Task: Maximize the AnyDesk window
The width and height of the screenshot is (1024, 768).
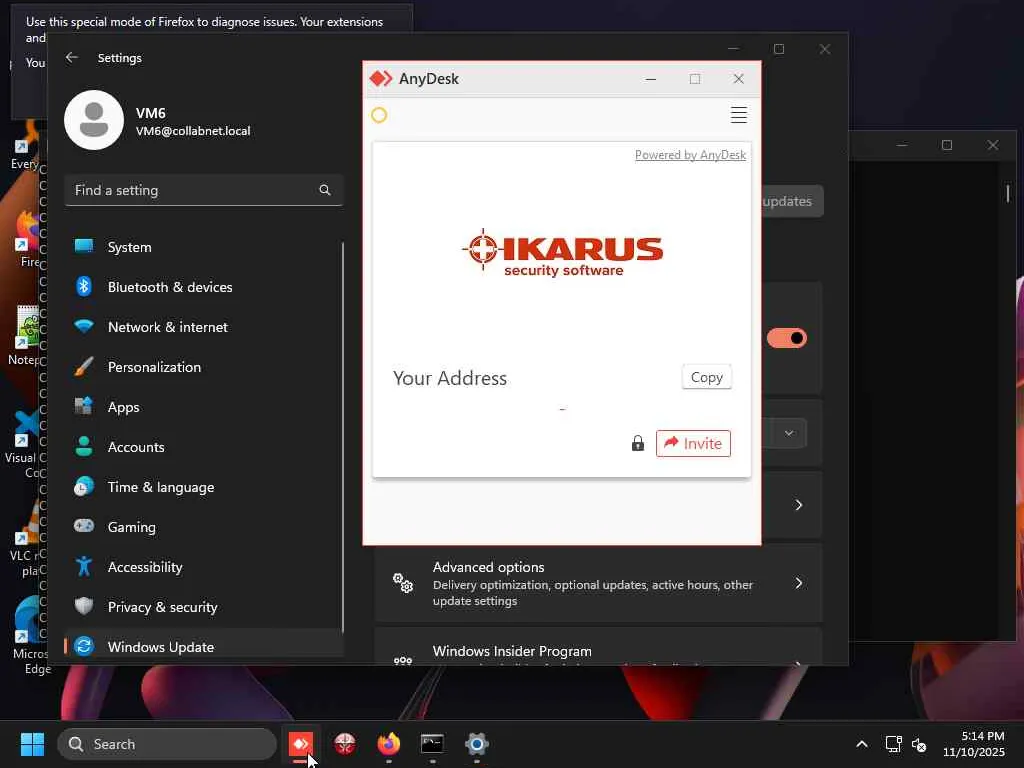Action: (x=695, y=79)
